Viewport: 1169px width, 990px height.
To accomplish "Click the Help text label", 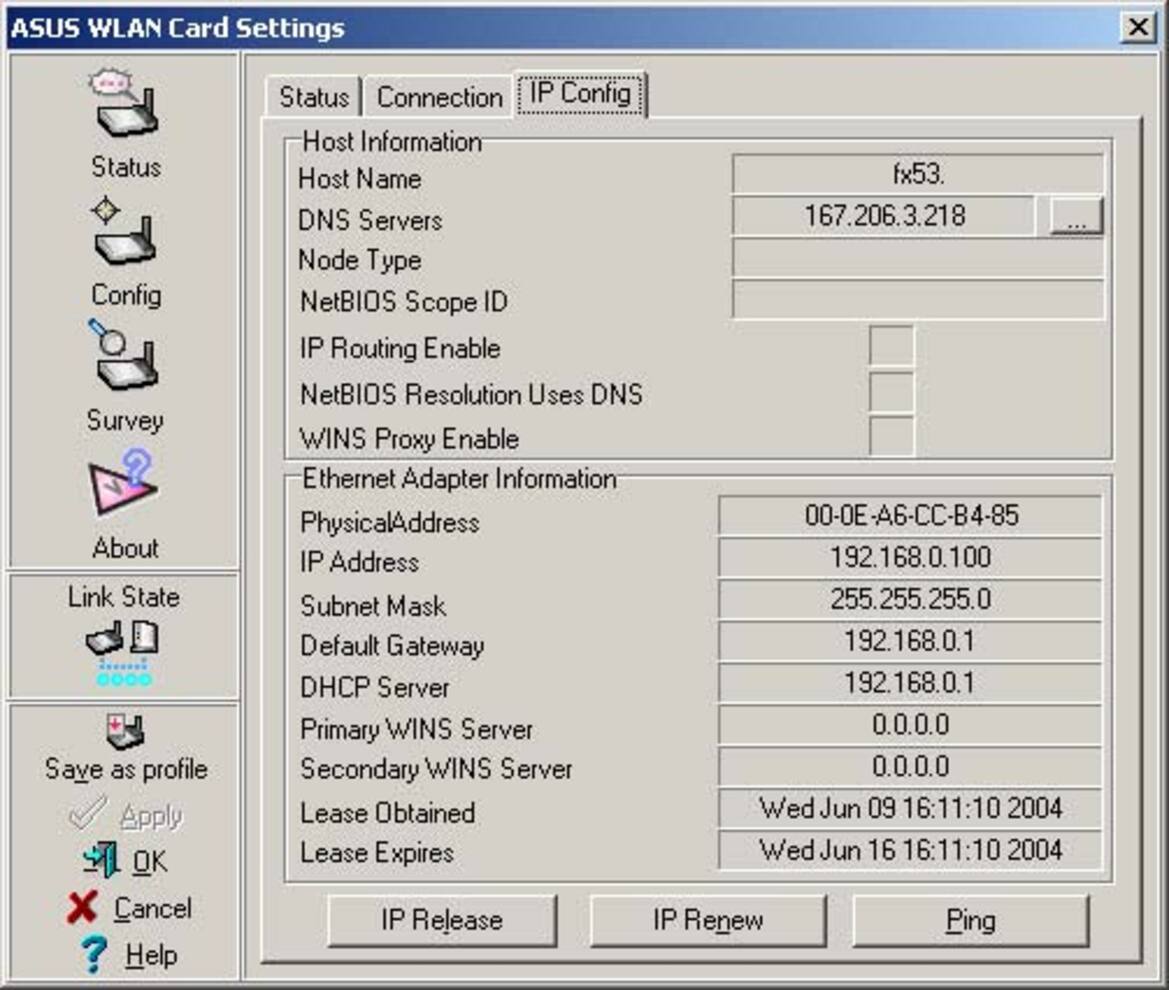I will tap(151, 955).
